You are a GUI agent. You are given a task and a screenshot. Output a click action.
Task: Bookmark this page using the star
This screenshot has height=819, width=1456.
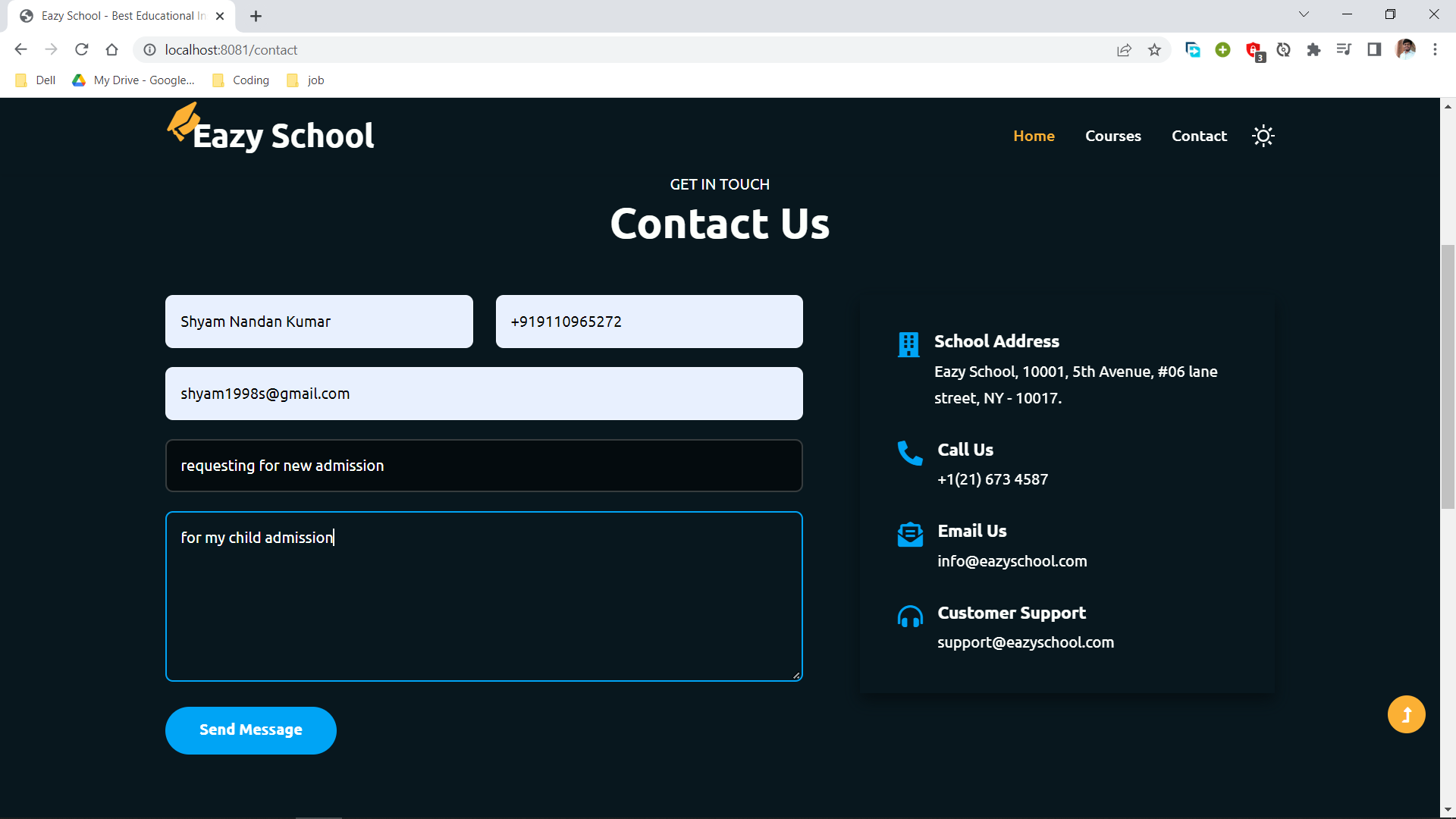coord(1155,49)
